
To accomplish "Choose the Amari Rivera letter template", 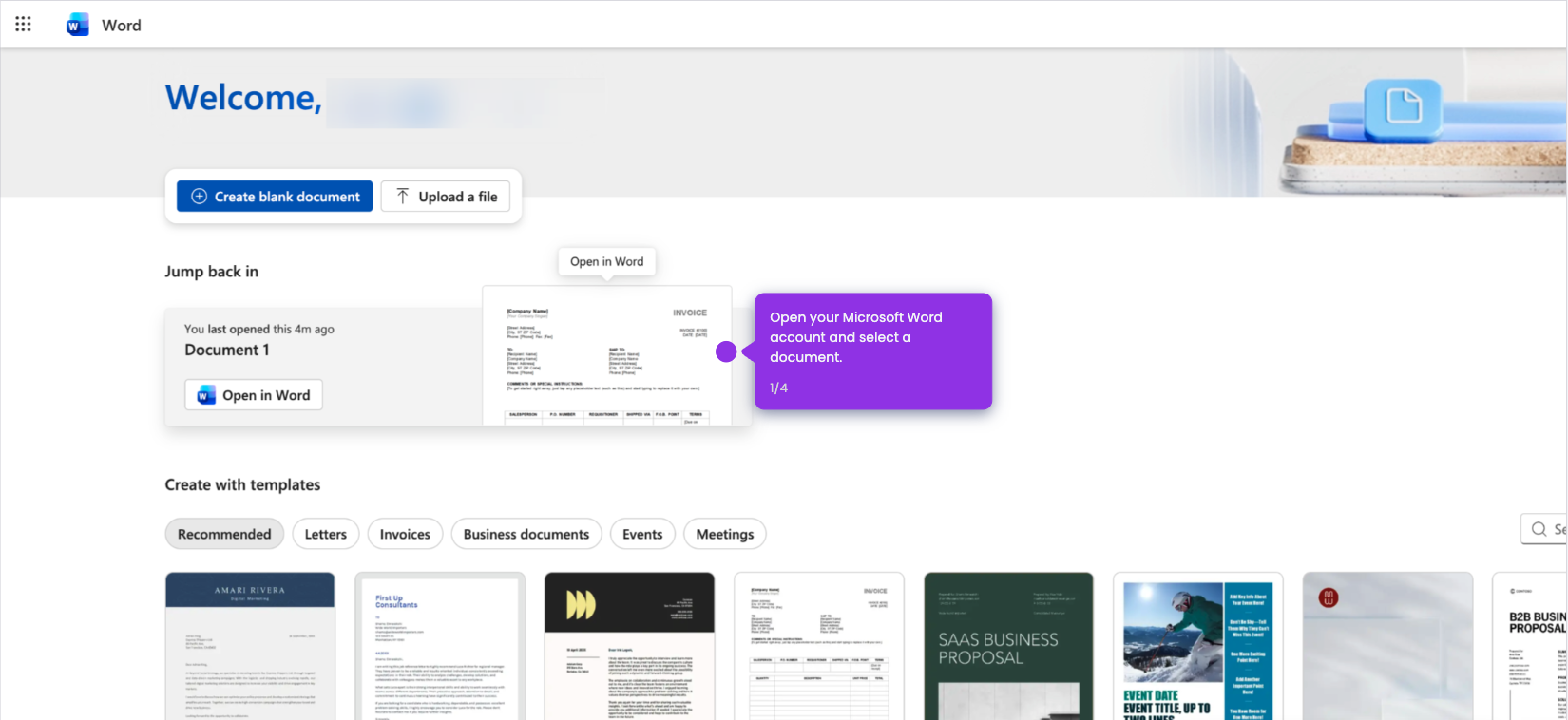I will [250, 646].
